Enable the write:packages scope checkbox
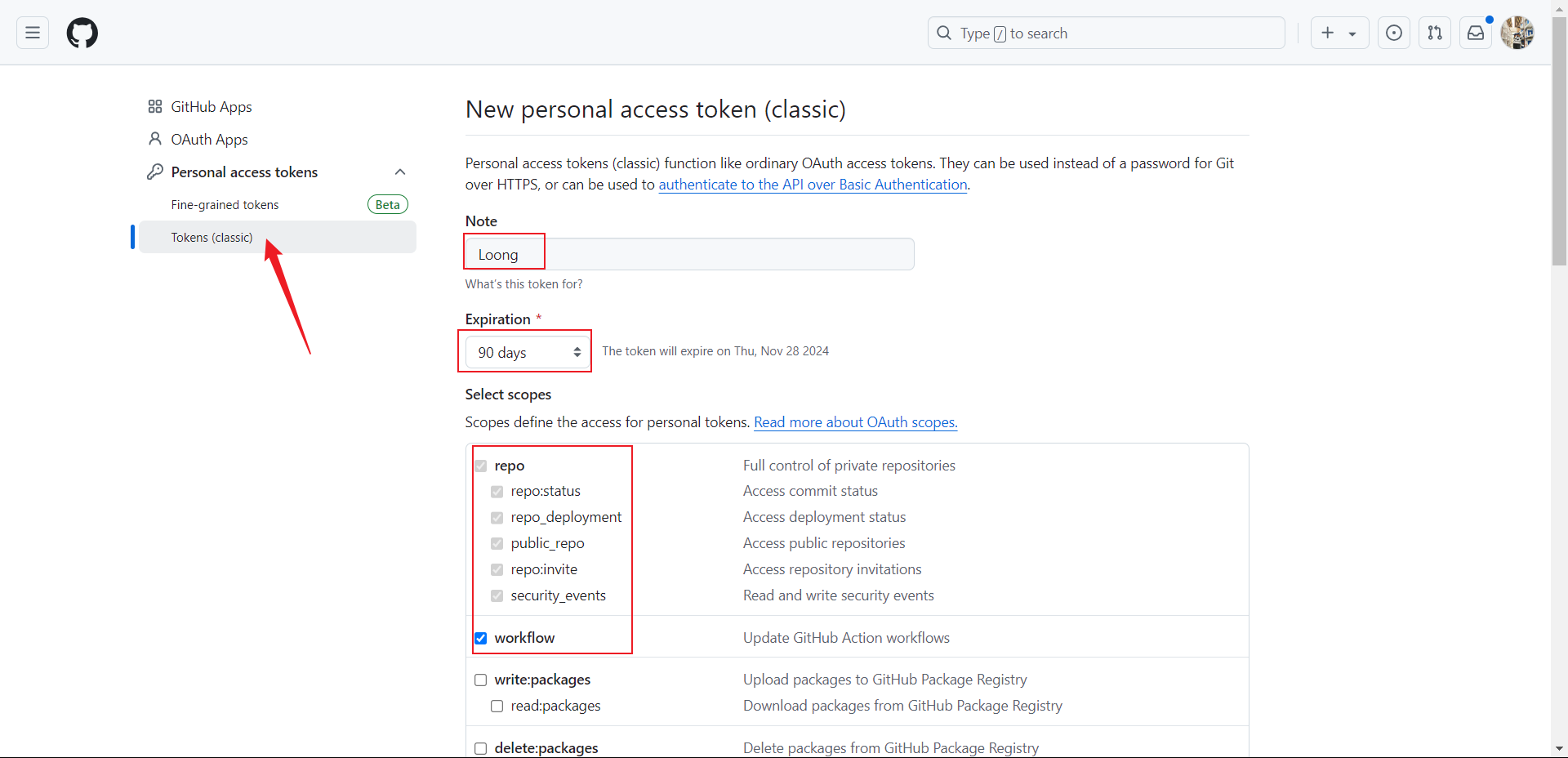The height and width of the screenshot is (758, 1568). point(481,680)
